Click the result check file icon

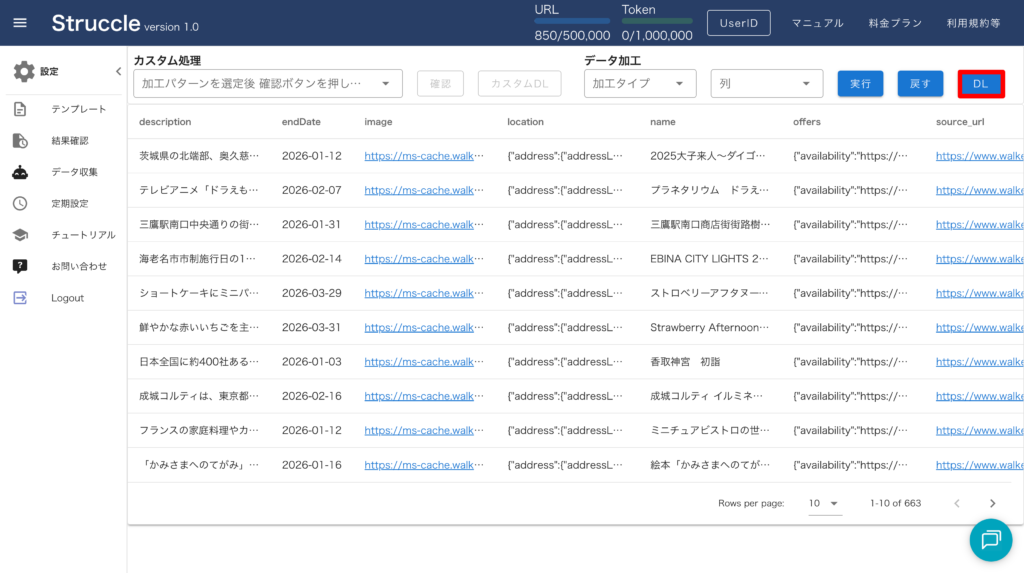point(20,140)
